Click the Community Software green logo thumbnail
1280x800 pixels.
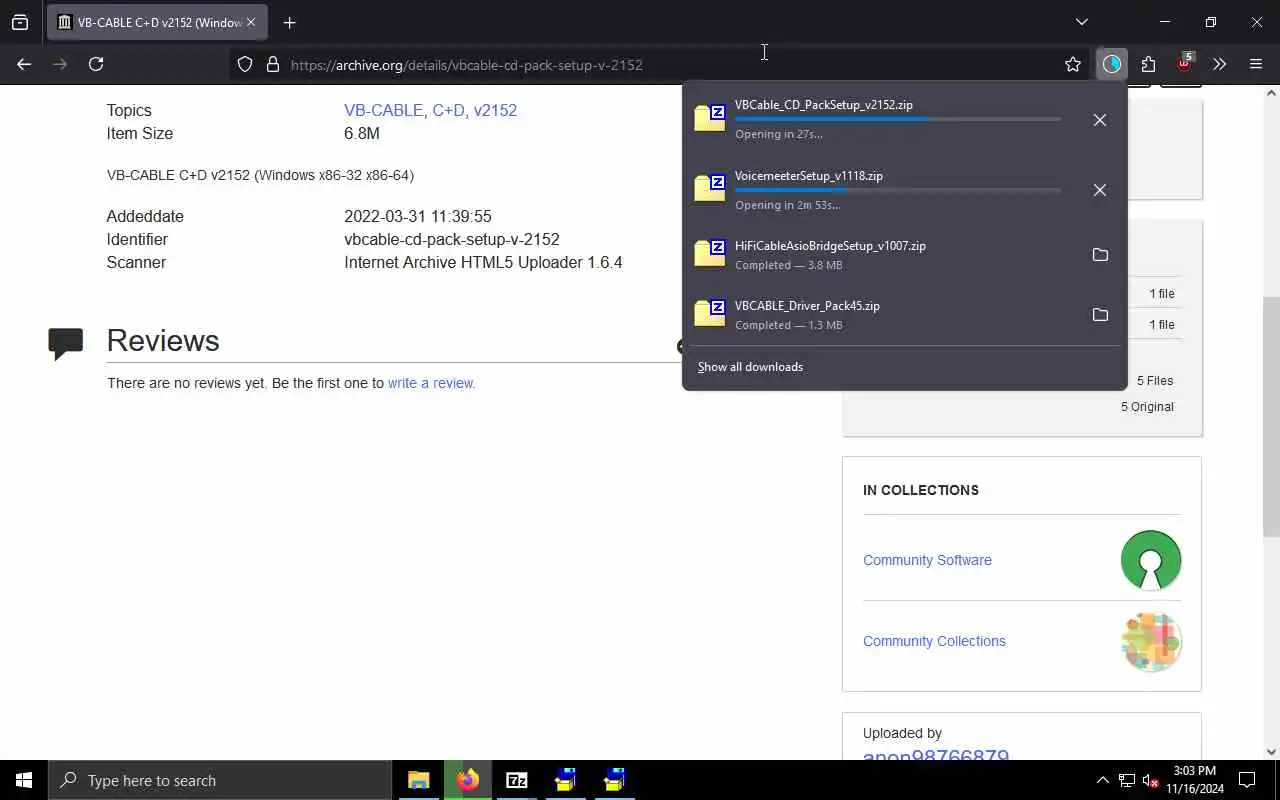(x=1151, y=560)
